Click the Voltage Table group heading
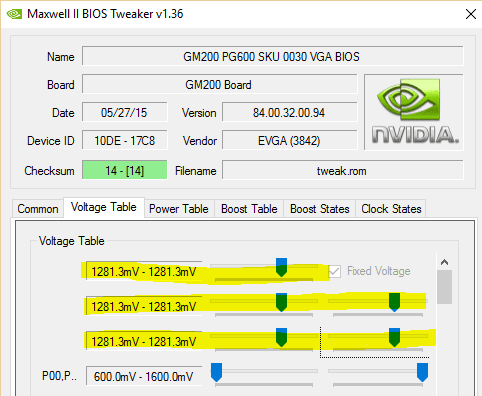The height and width of the screenshot is (396, 482). click(x=72, y=241)
